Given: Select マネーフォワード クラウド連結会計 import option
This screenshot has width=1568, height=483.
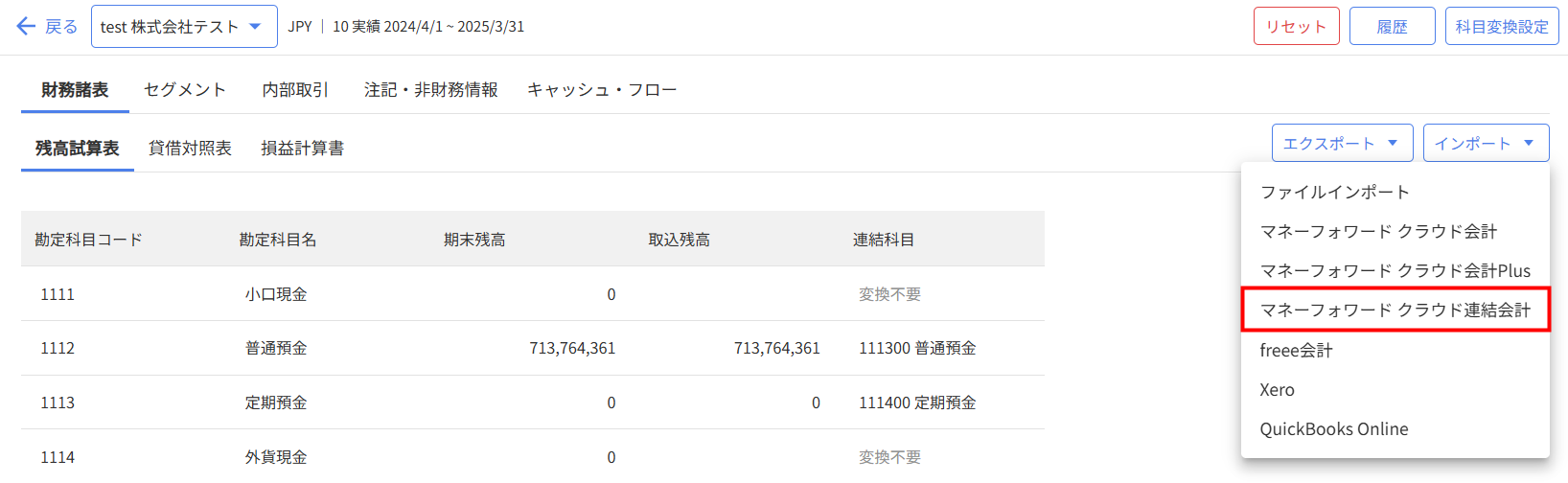Looking at the screenshot, I should pyautogui.click(x=1395, y=310).
